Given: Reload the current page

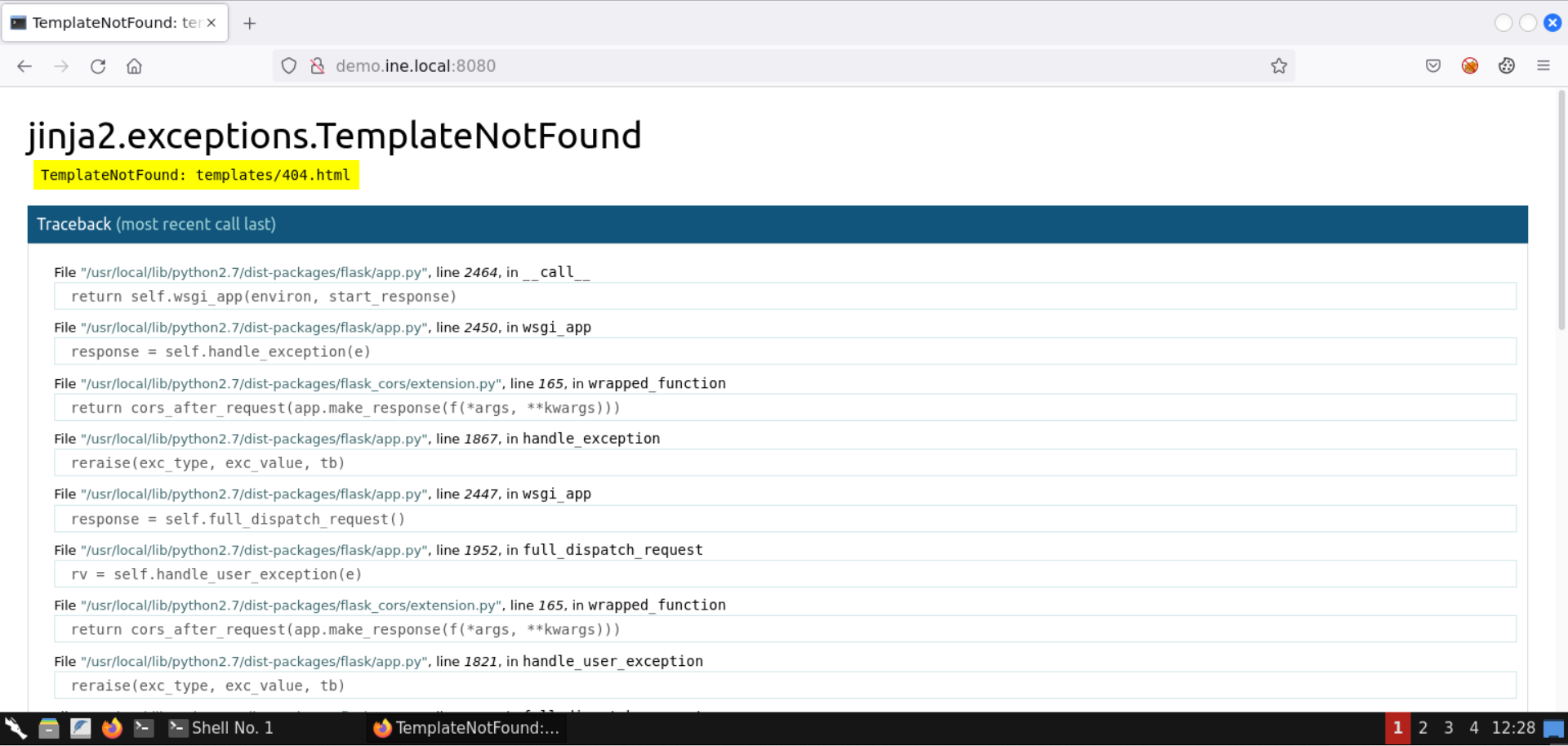Looking at the screenshot, I should point(98,66).
